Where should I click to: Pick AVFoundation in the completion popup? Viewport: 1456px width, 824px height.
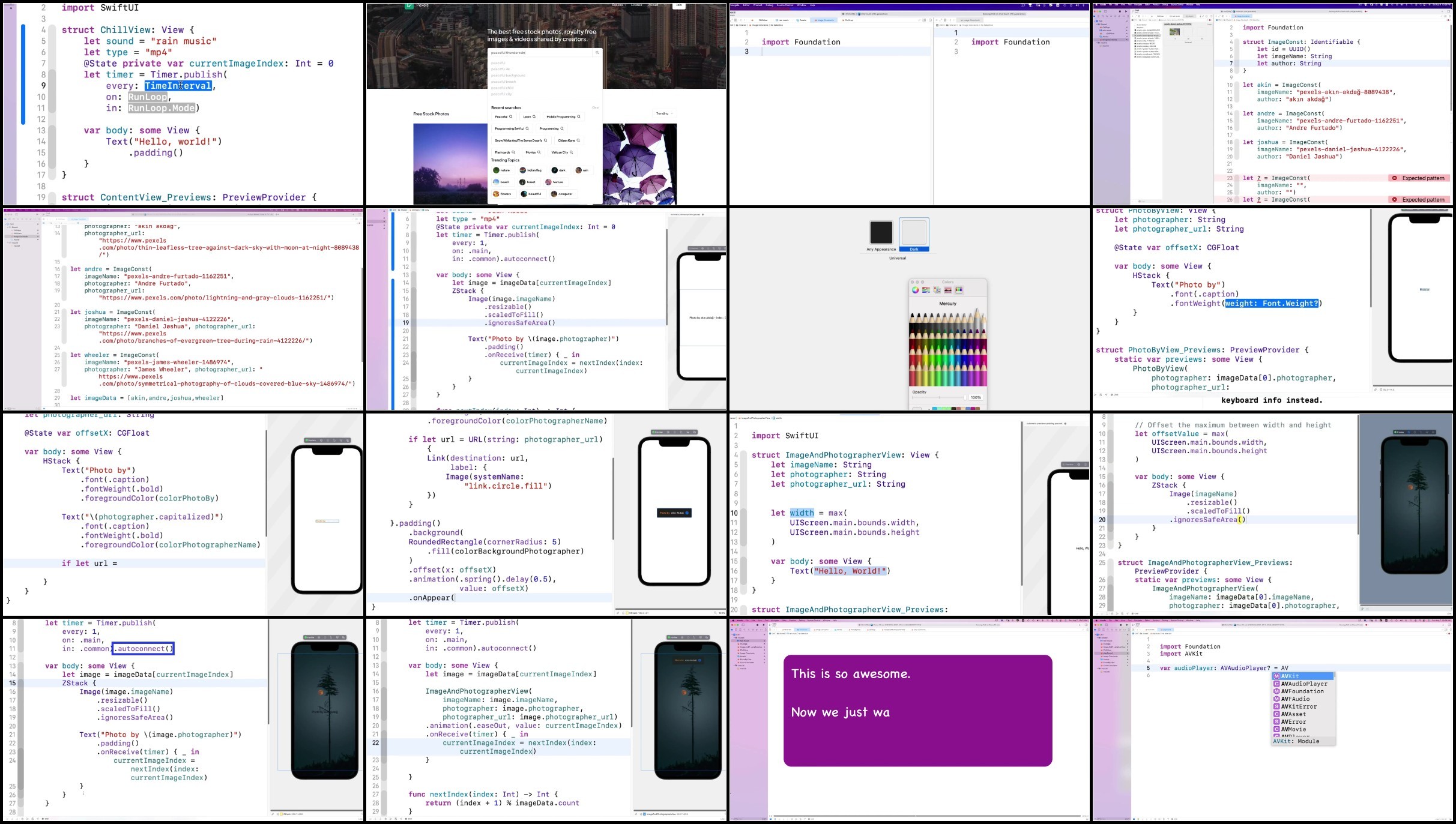1303,691
